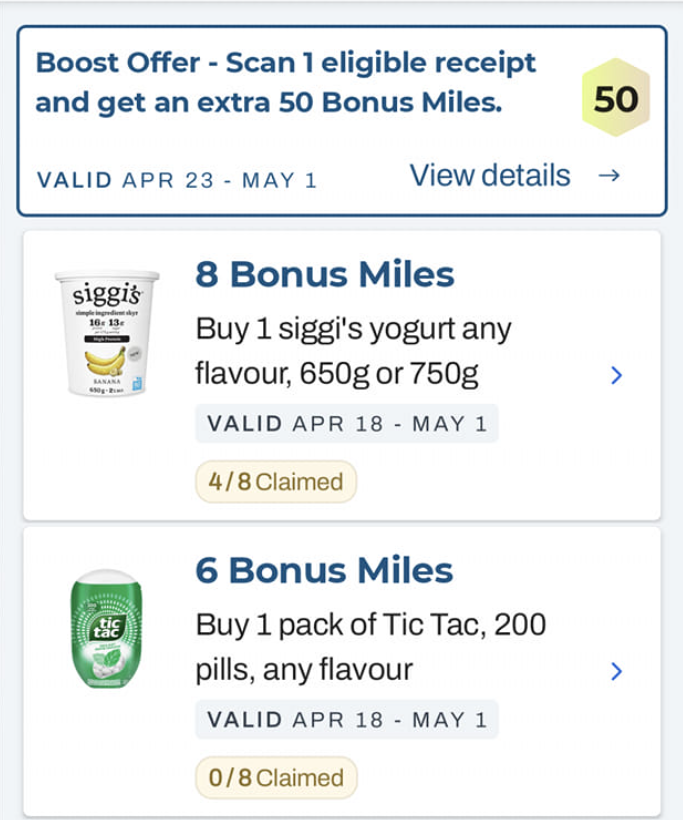Expand the siggi's yogurt offer chevron
683x820 pixels.
pyautogui.click(x=616, y=376)
